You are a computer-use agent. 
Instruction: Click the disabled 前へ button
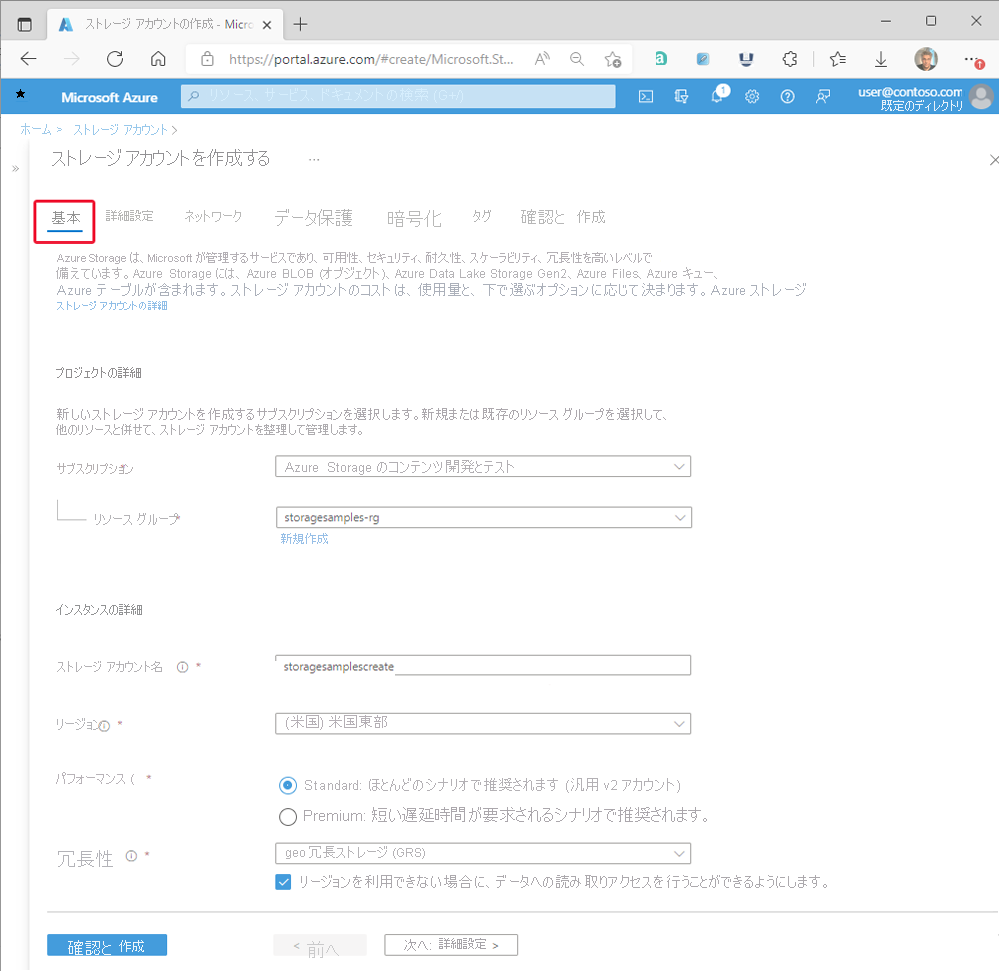[320, 946]
